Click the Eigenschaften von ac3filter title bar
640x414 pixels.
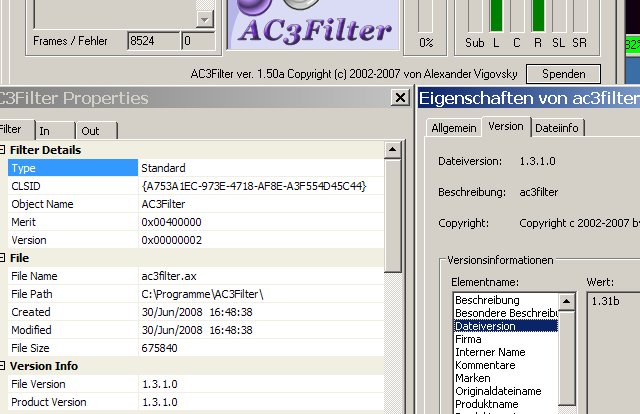click(x=529, y=98)
